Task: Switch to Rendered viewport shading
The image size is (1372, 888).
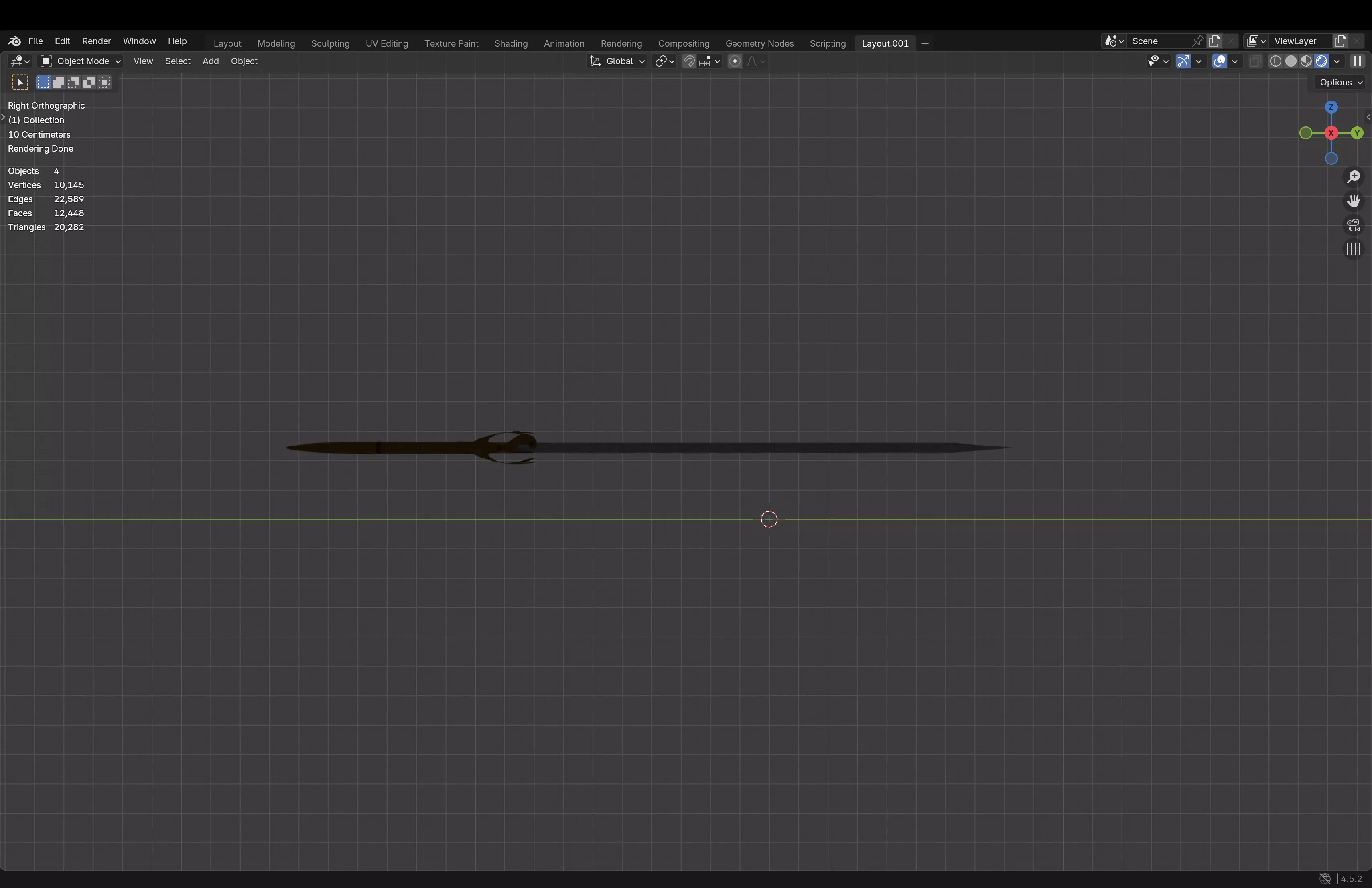Action: pyautogui.click(x=1321, y=61)
